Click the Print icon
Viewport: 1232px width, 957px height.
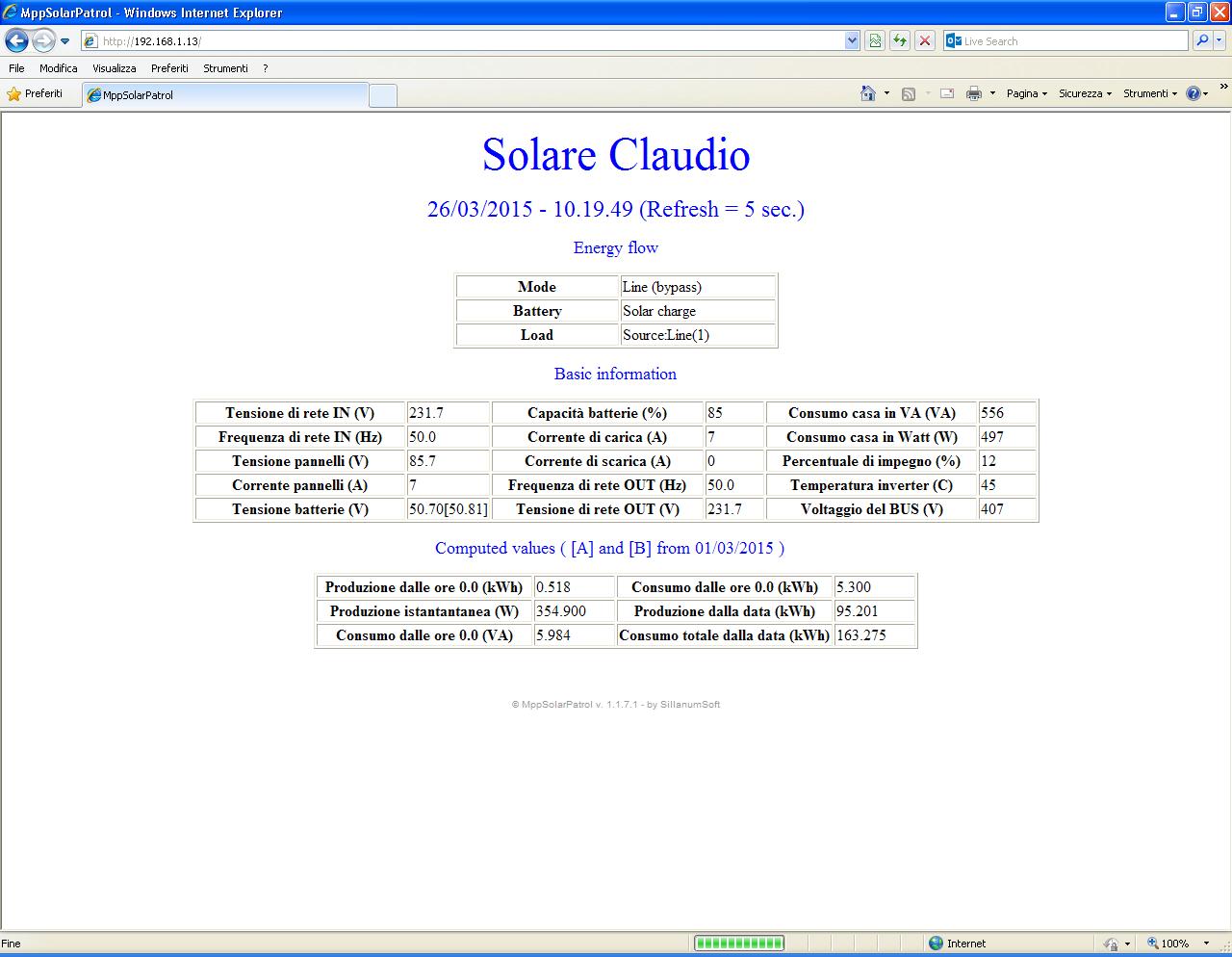pyautogui.click(x=974, y=93)
